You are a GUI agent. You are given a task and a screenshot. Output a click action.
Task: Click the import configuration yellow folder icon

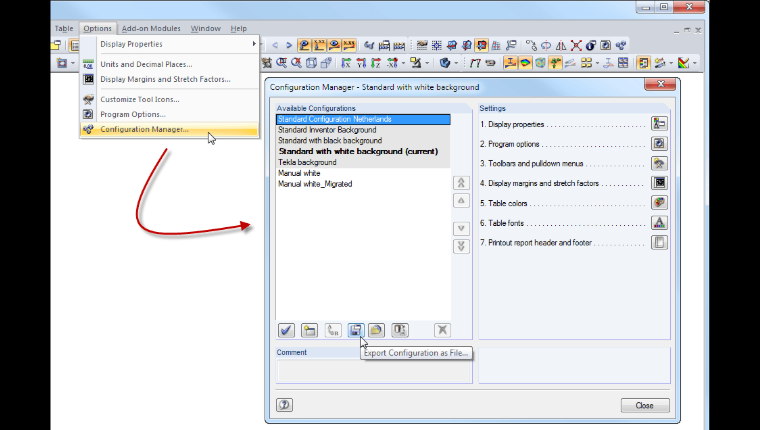(x=377, y=330)
